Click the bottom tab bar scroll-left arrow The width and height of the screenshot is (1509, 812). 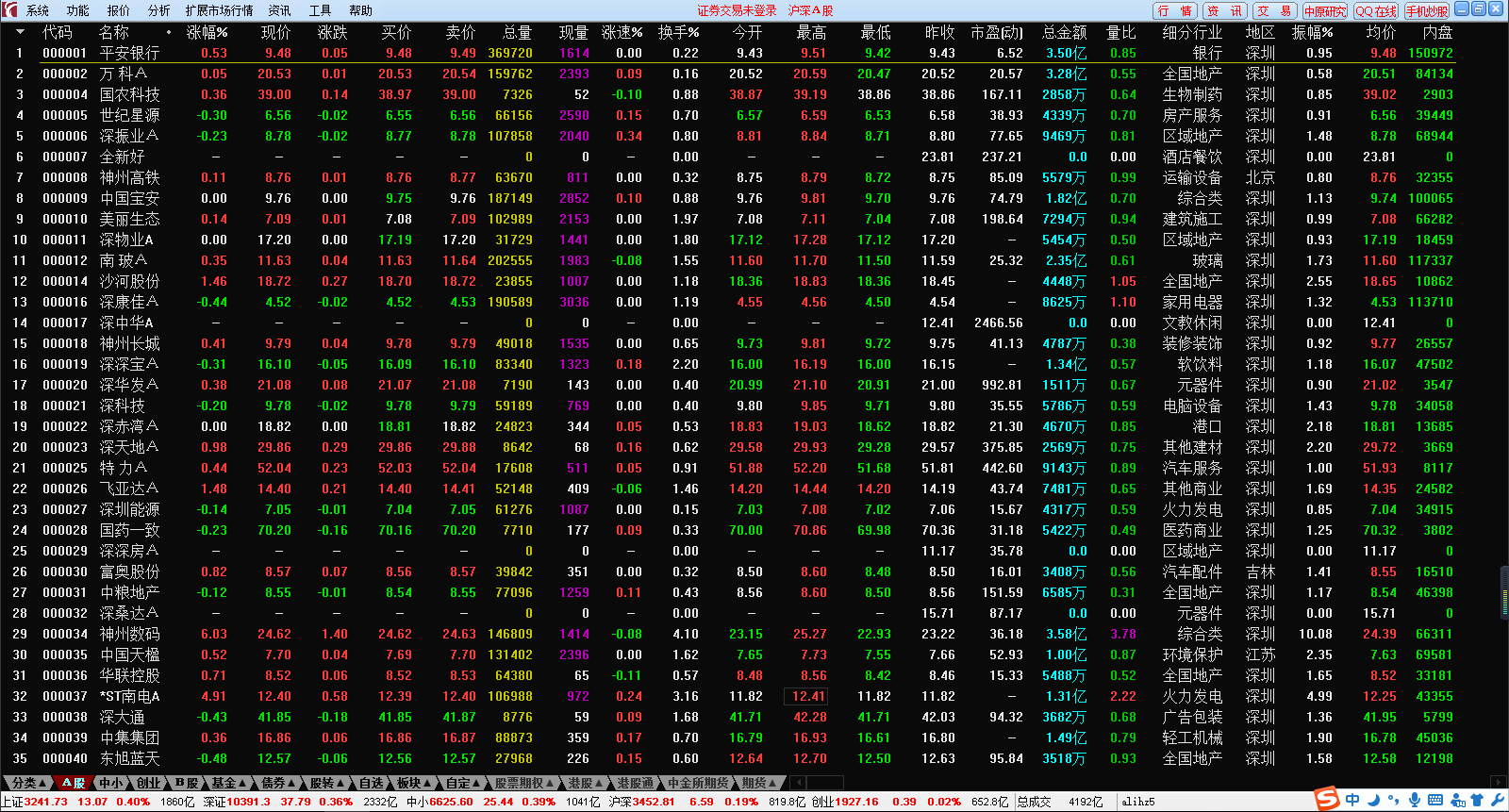pyautogui.click(x=797, y=783)
